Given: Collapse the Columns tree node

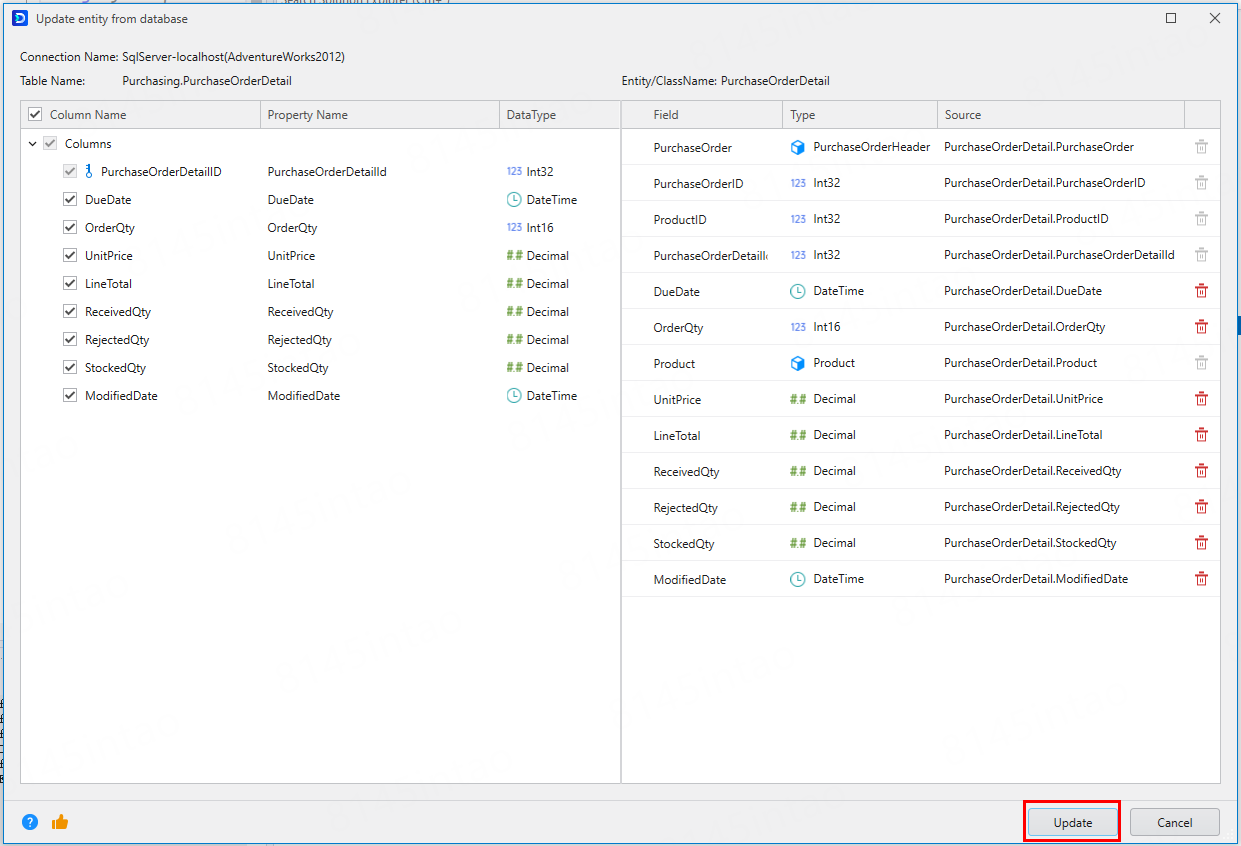Looking at the screenshot, I should coord(33,144).
